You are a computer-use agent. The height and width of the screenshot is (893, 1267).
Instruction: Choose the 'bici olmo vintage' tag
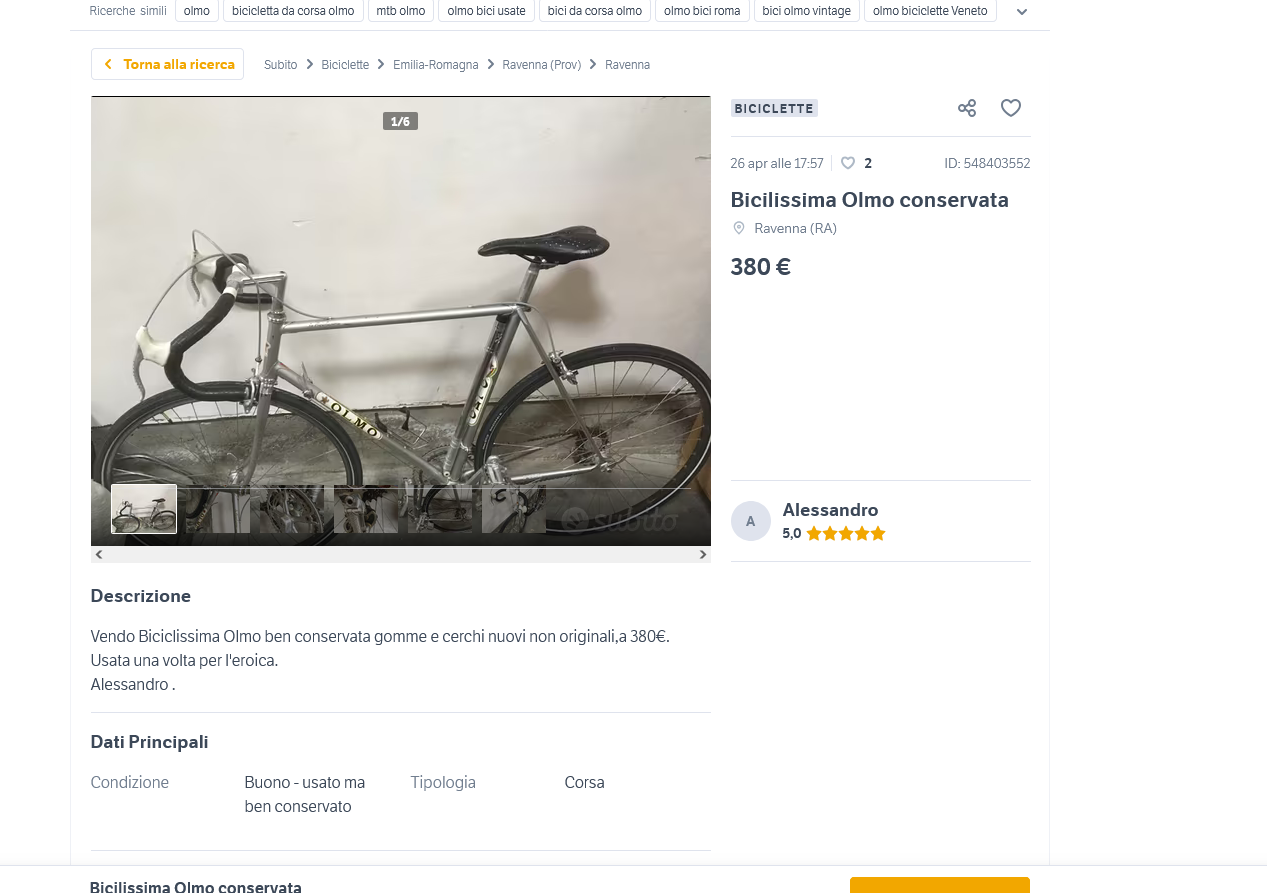tap(806, 11)
